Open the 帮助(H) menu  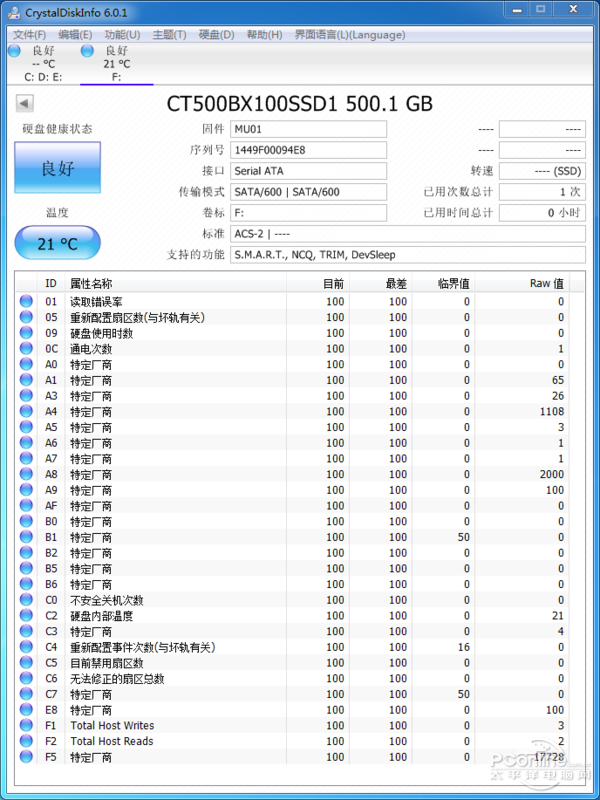[x=264, y=35]
